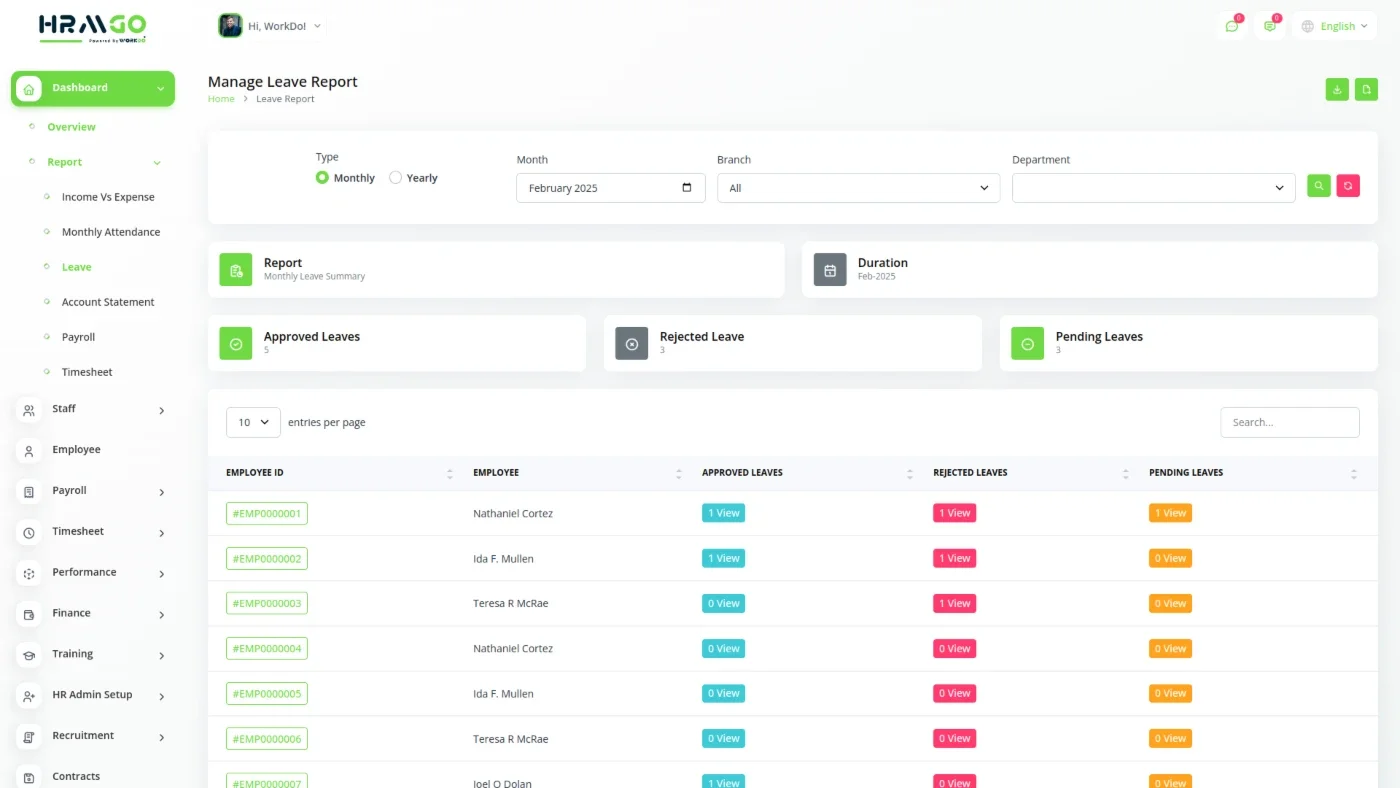Open the Branch dropdown showing All
The width and height of the screenshot is (1400, 788).
(858, 188)
